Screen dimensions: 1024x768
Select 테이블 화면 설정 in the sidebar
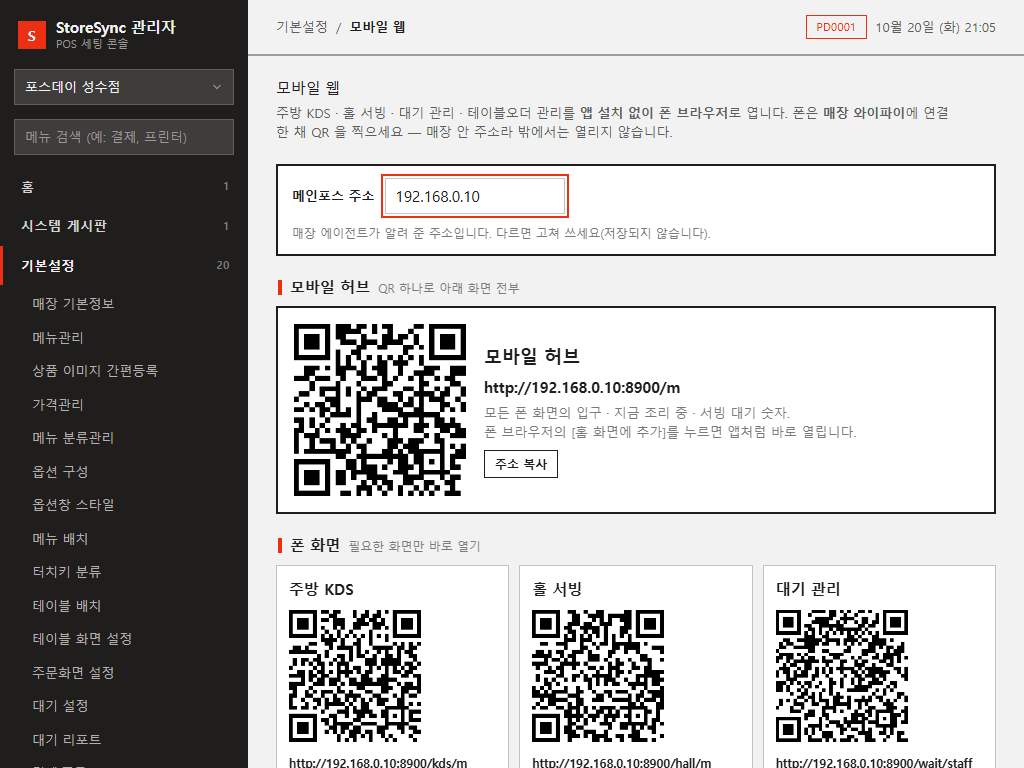[x=82, y=639]
